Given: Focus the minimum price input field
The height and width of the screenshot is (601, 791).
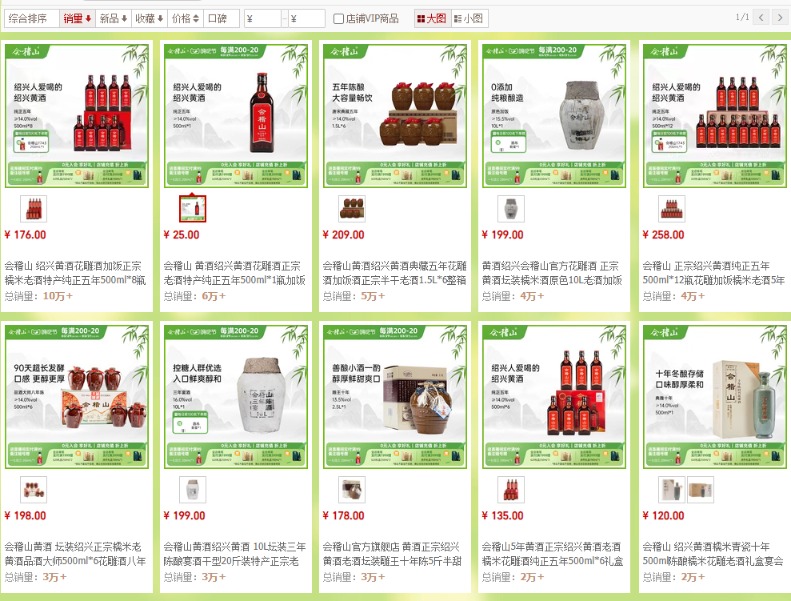Looking at the screenshot, I should coord(262,19).
